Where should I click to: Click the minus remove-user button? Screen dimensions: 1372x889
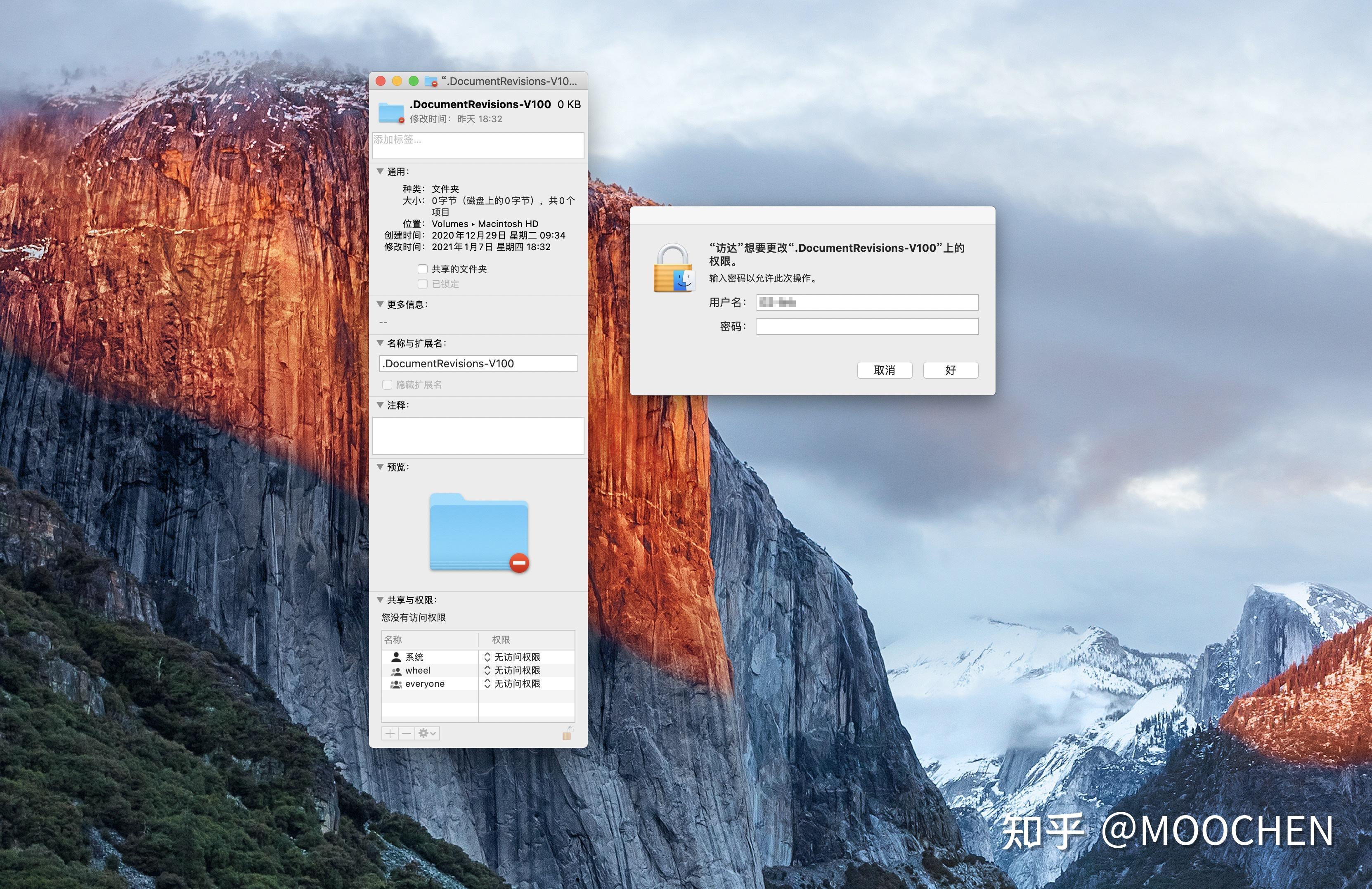click(x=407, y=733)
